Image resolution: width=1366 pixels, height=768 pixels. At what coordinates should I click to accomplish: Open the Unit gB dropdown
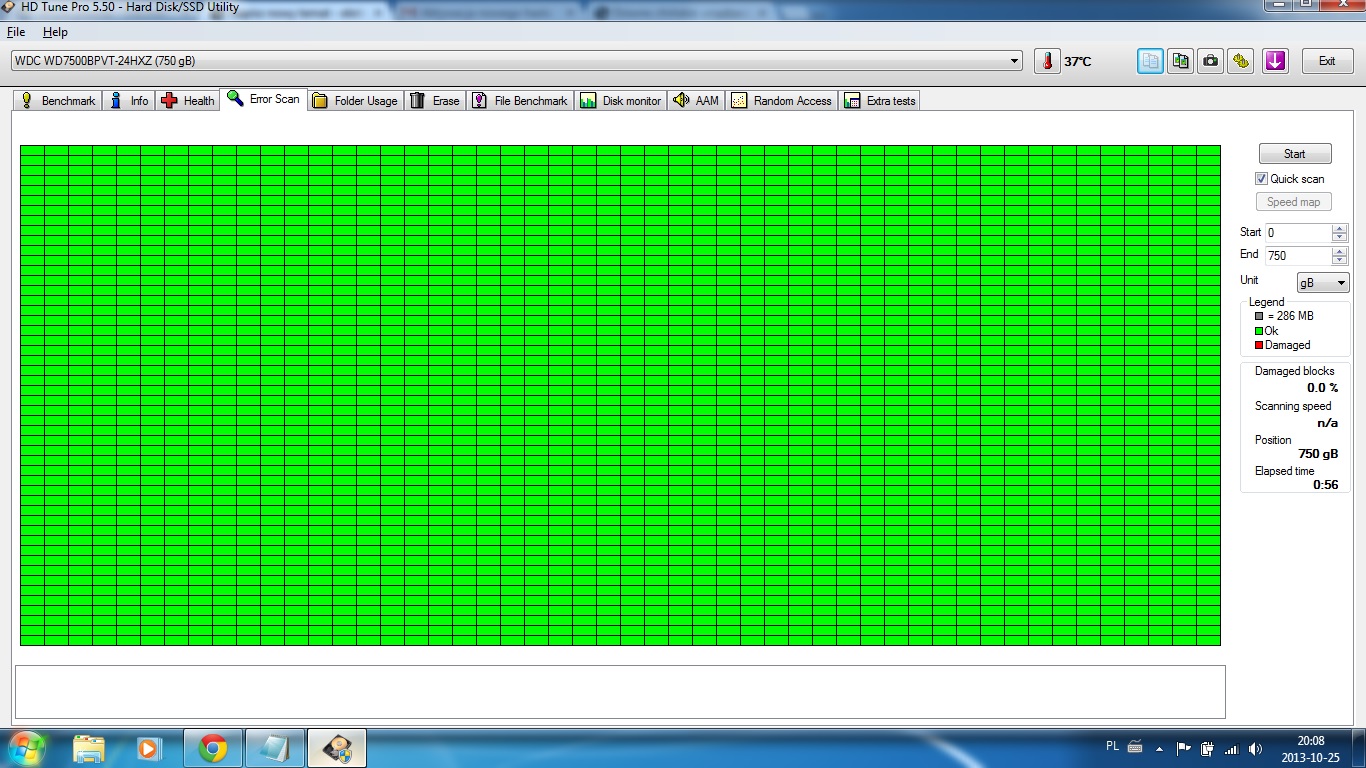[x=1323, y=283]
